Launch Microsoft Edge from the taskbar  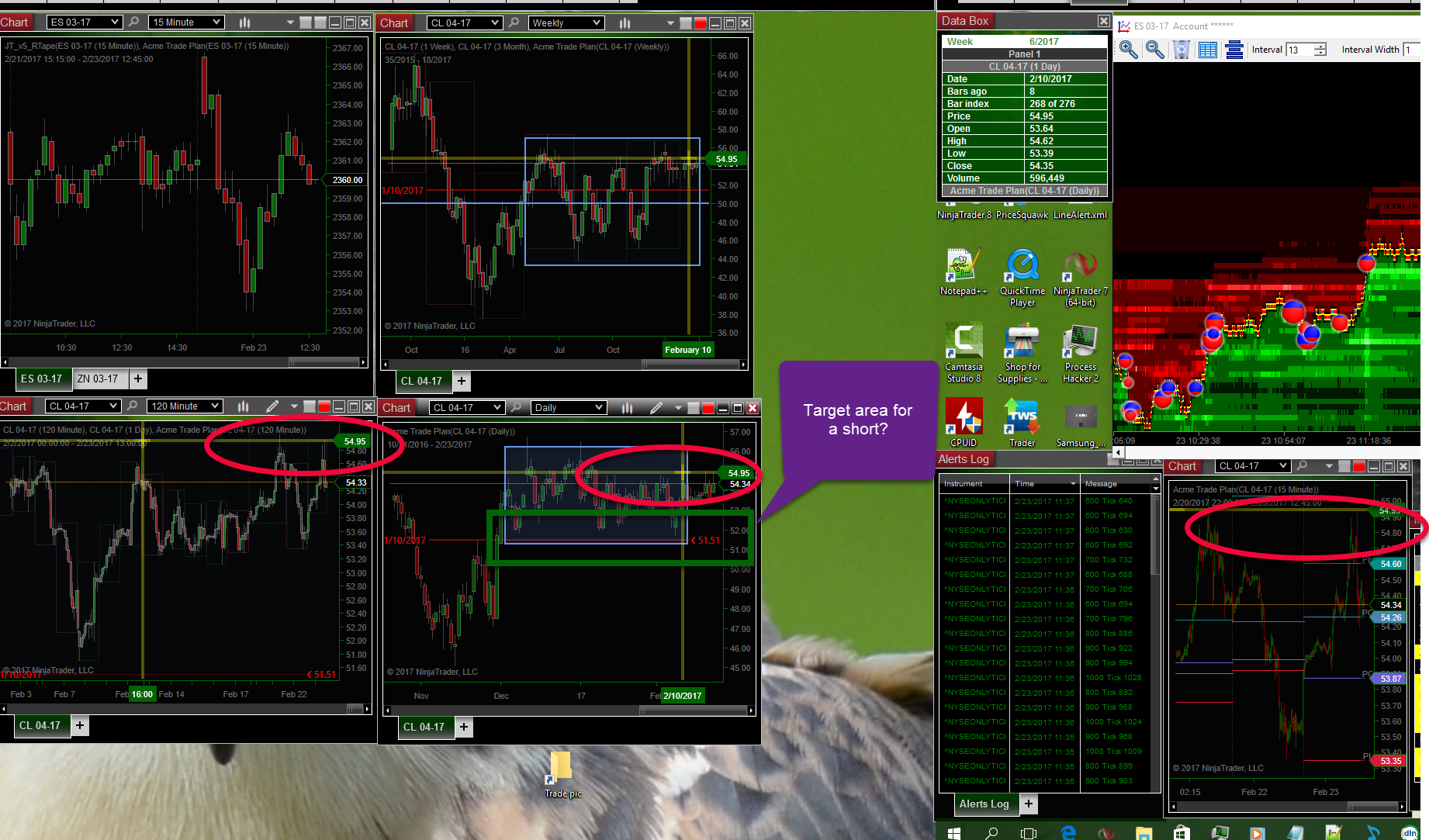[1068, 832]
